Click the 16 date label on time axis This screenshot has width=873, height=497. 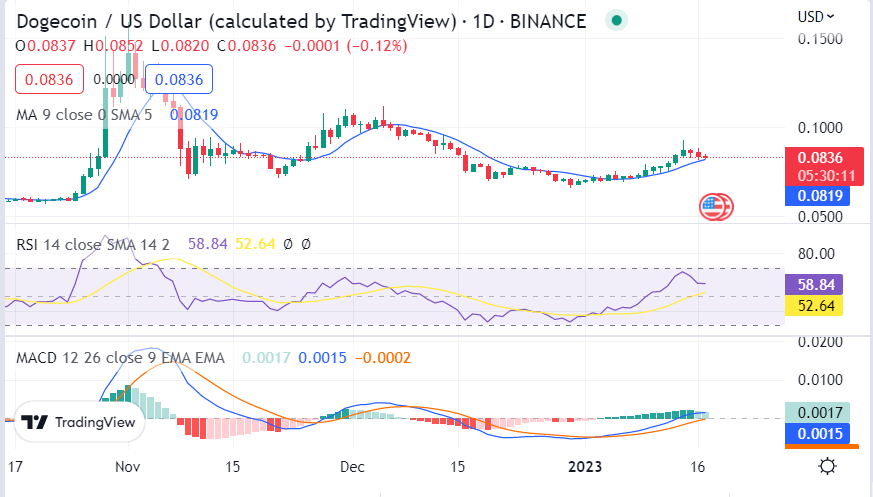point(698,466)
